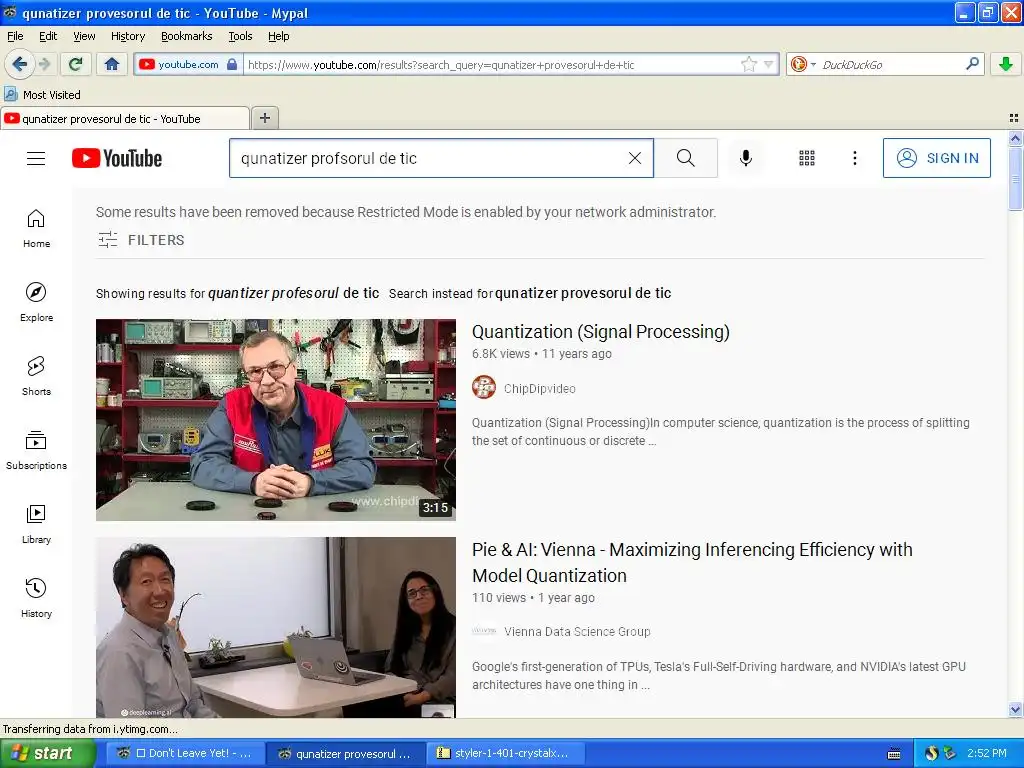This screenshot has height=768, width=1024.
Task: Open the View menu
Action: click(x=84, y=36)
